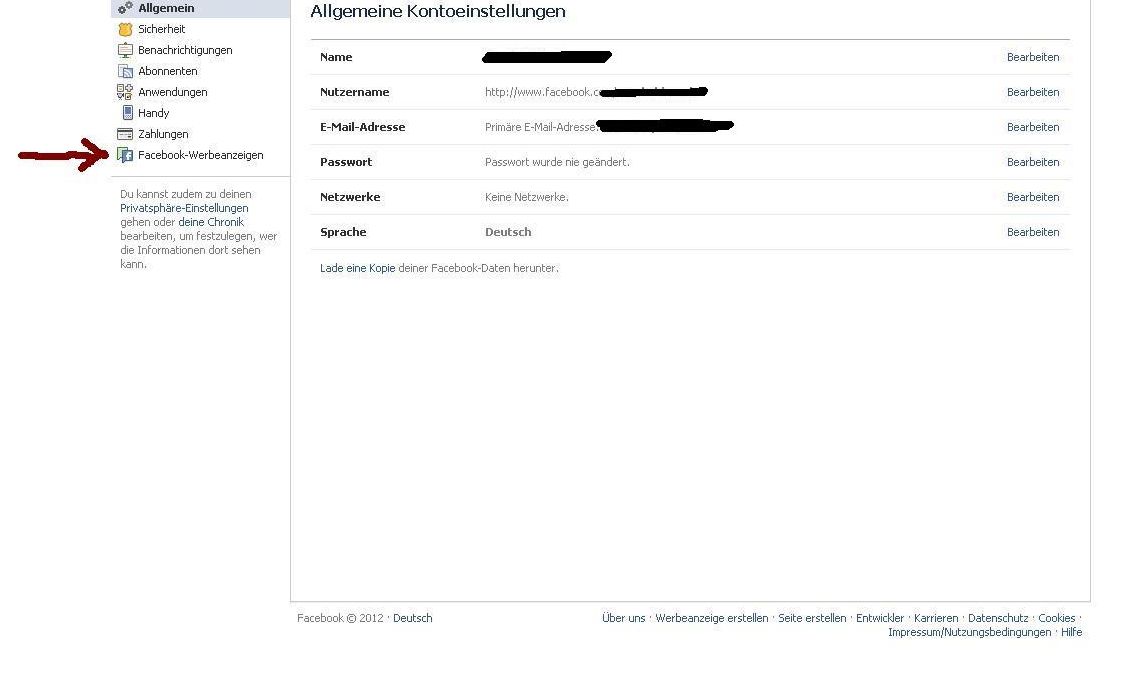This screenshot has height=695, width=1140.
Task: Click the Facebook-Werbeanzeigen icon
Action: tap(125, 155)
